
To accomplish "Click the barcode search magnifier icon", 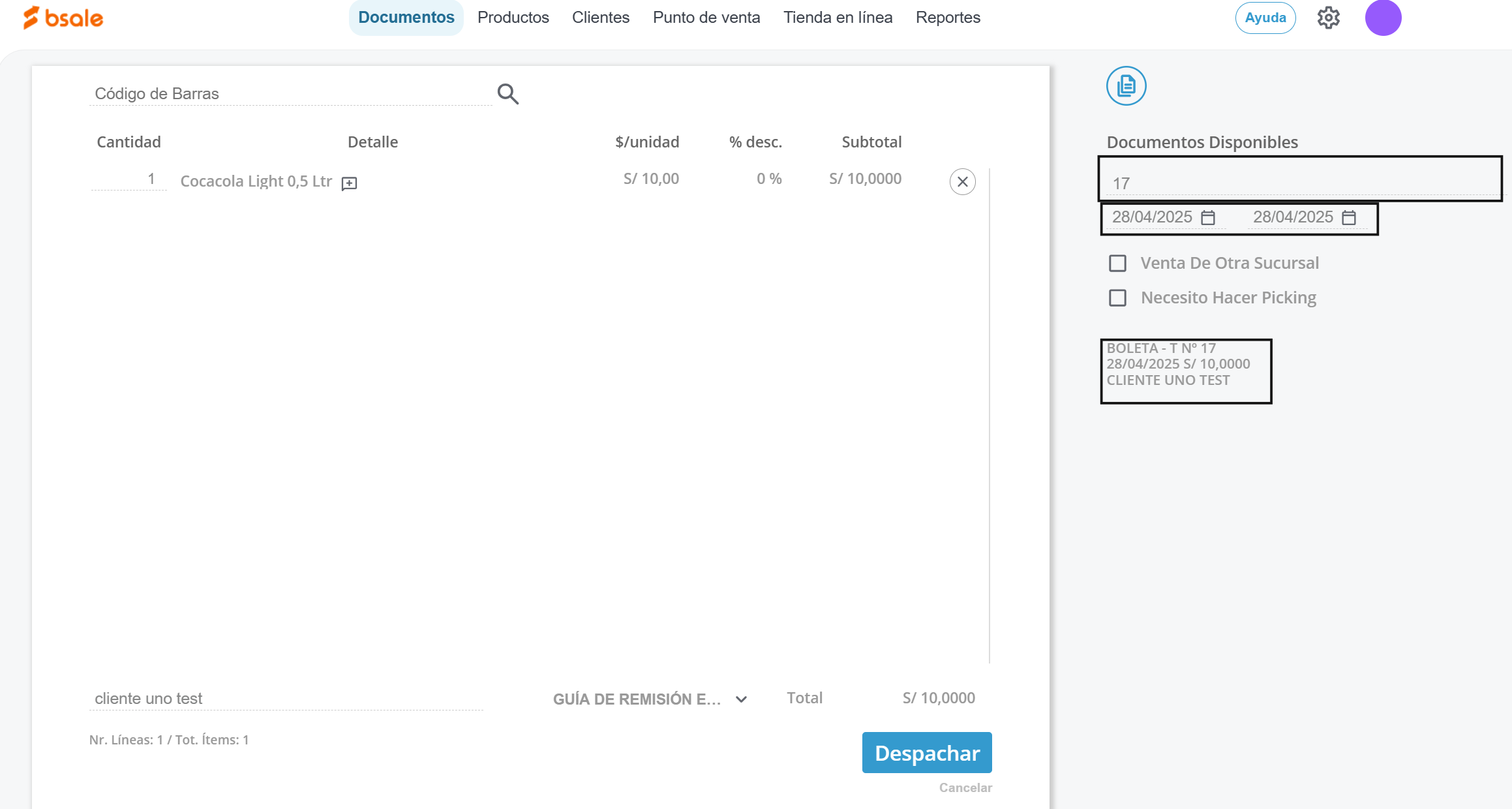I will 507,94.
